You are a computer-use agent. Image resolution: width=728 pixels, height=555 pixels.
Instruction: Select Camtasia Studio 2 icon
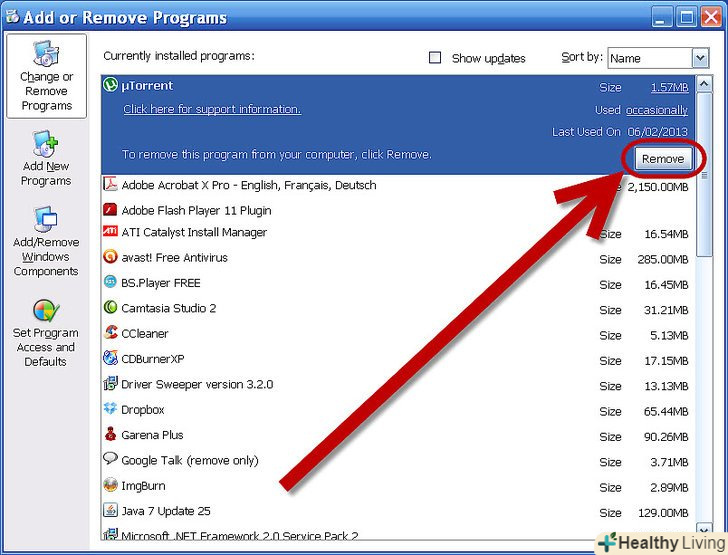click(x=110, y=307)
